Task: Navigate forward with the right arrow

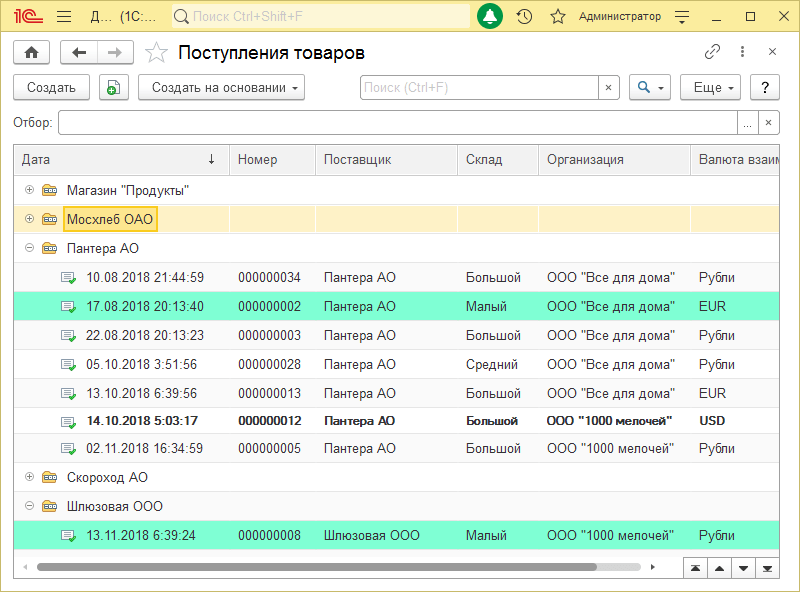Action: pyautogui.click(x=115, y=53)
